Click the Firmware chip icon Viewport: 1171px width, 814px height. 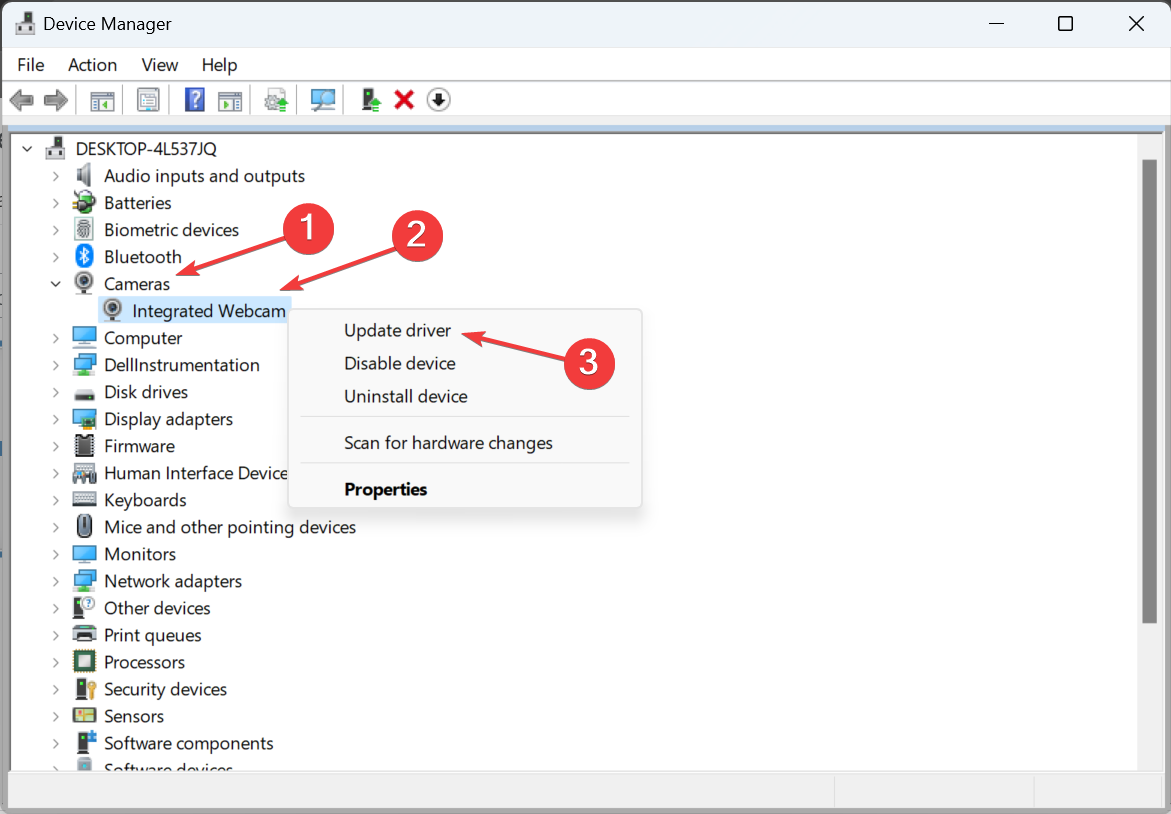coord(84,446)
